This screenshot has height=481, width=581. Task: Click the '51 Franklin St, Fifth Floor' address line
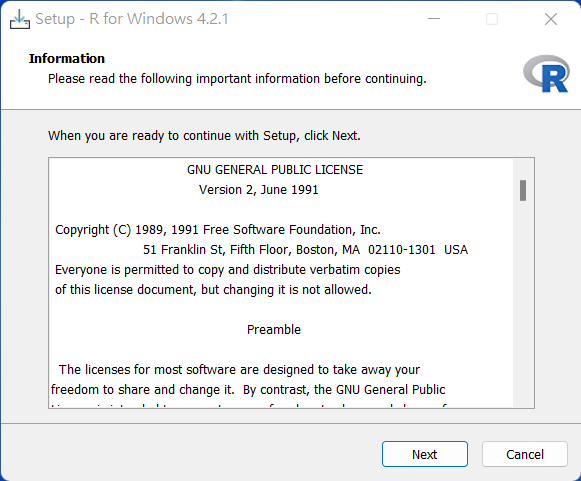tap(306, 250)
